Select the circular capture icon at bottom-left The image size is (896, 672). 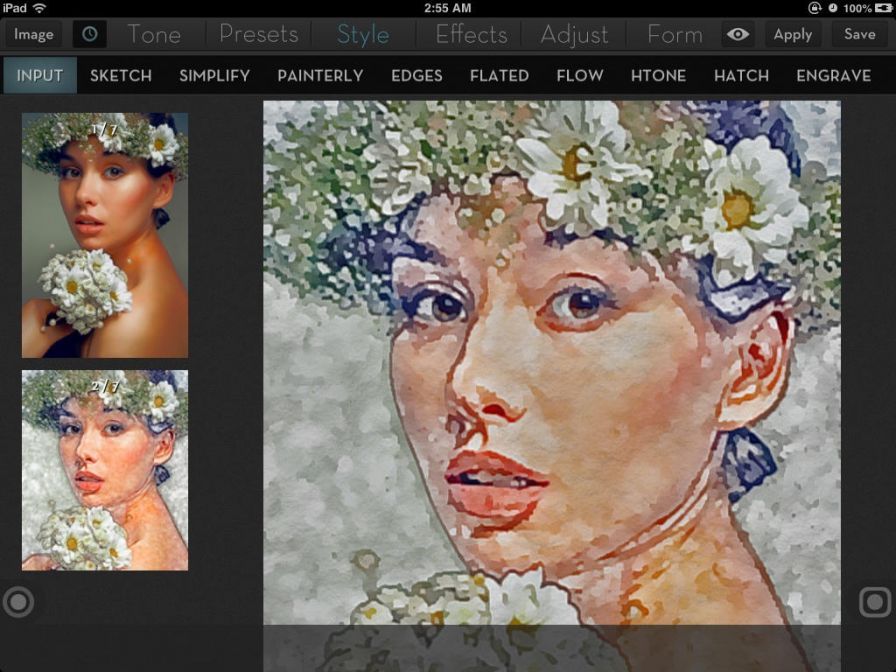(18, 602)
